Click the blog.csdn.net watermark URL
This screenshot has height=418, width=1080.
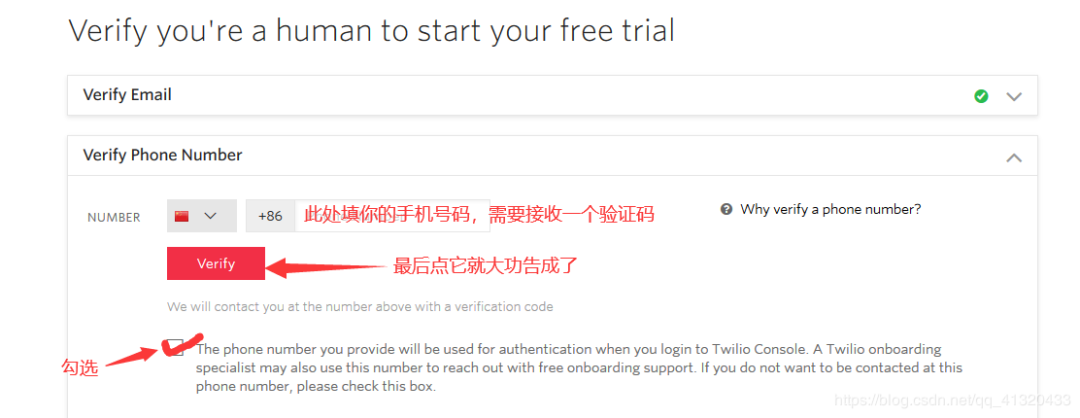(x=952, y=399)
